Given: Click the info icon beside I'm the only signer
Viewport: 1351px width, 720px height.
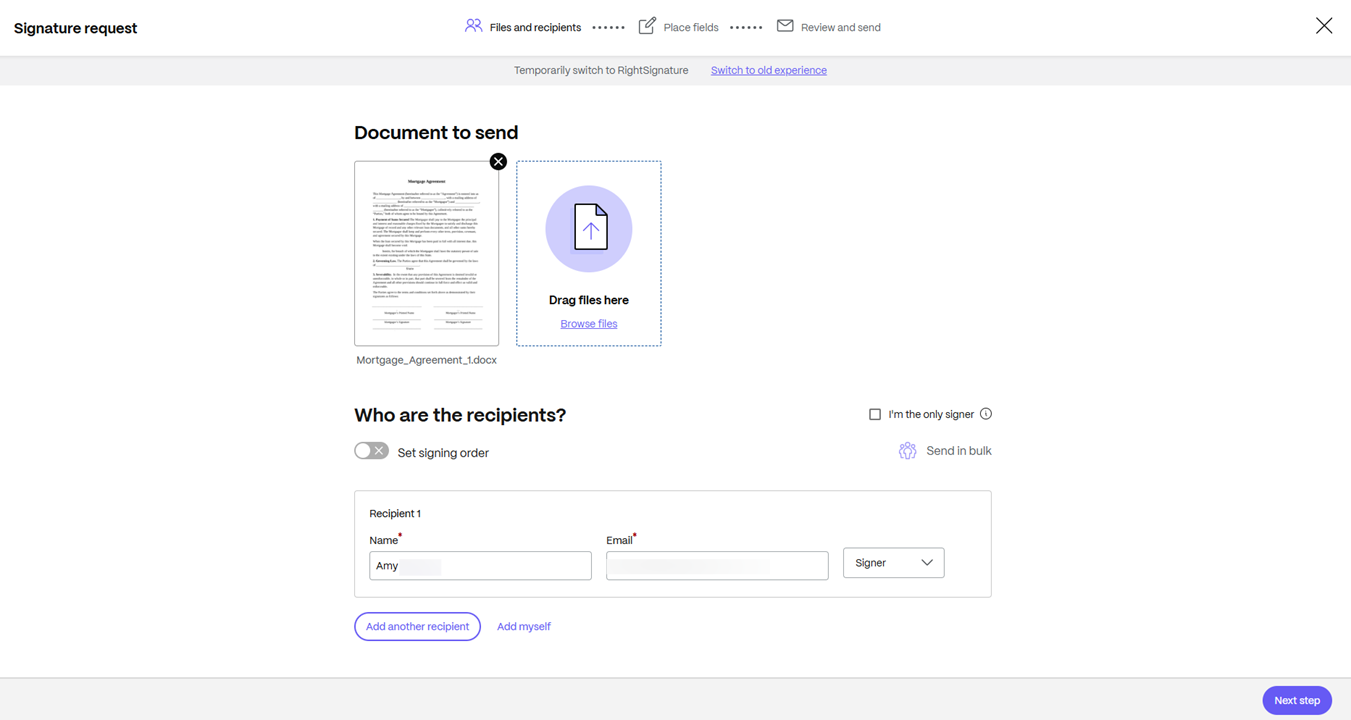Looking at the screenshot, I should coord(986,413).
